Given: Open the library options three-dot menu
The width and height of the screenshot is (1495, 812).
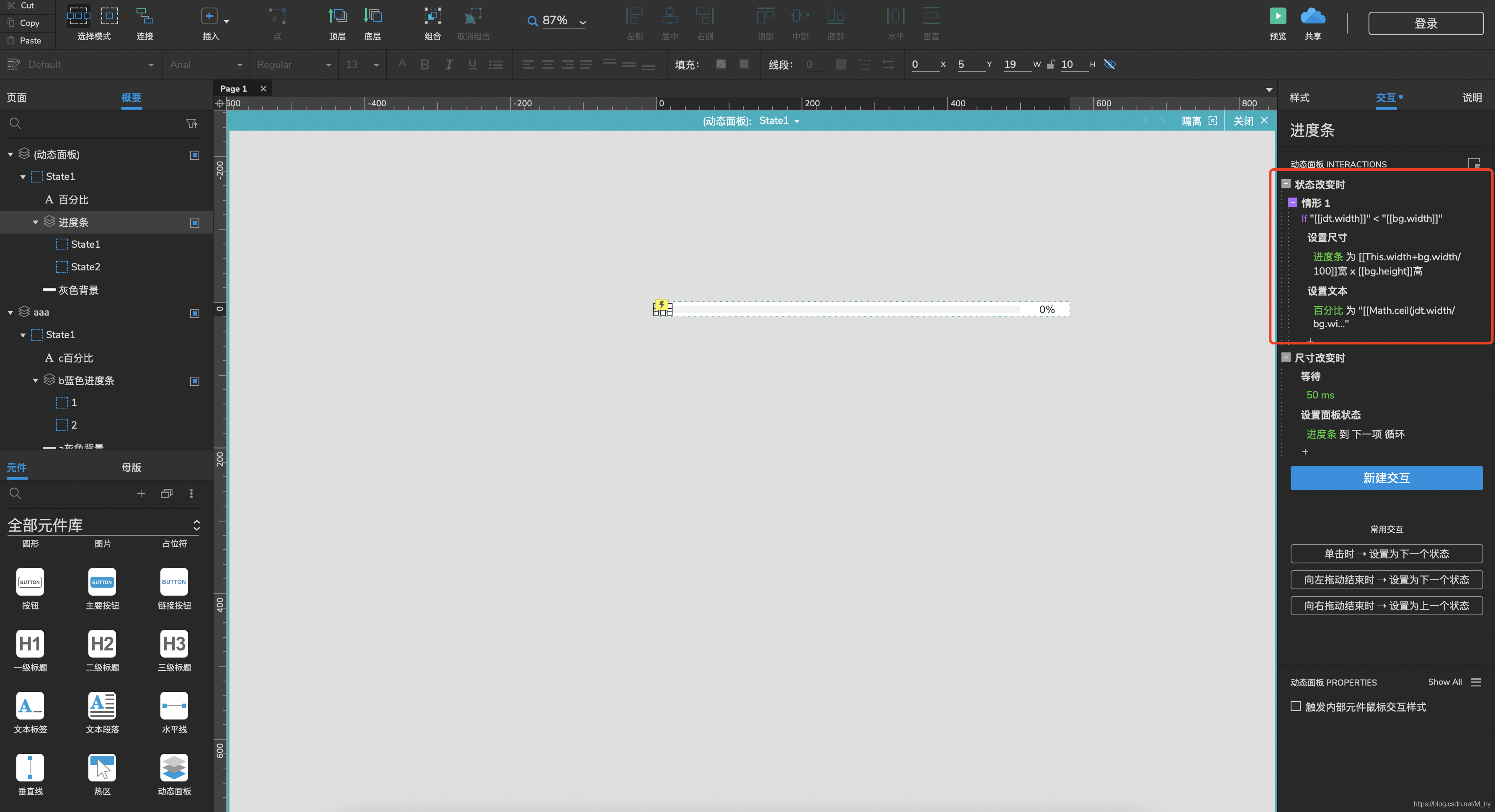Looking at the screenshot, I should 191,493.
